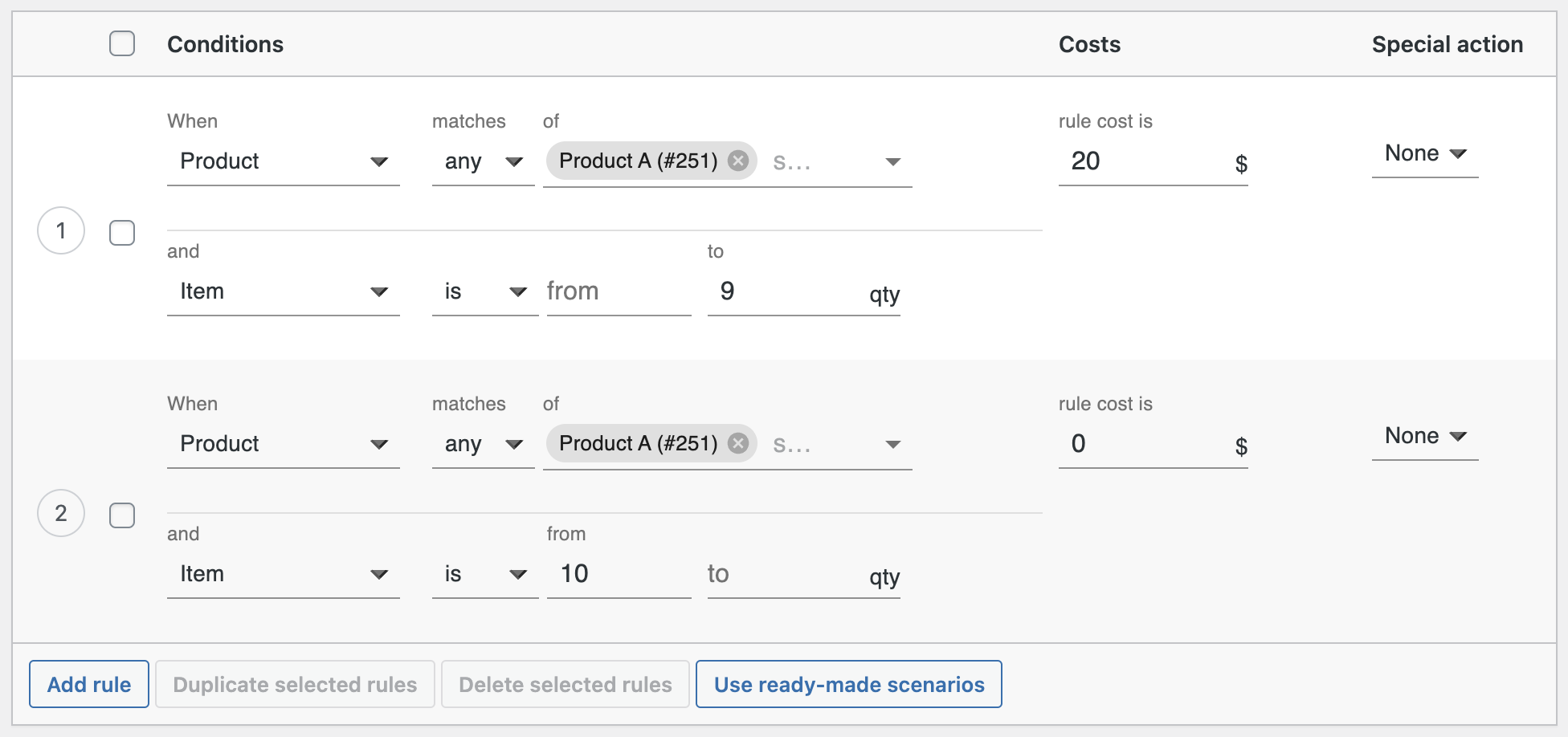Open the Special action dropdown for rule 1

[x=1423, y=153]
